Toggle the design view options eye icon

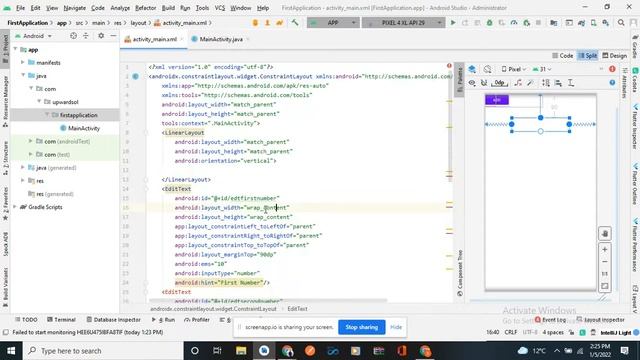pyautogui.click(x=472, y=83)
